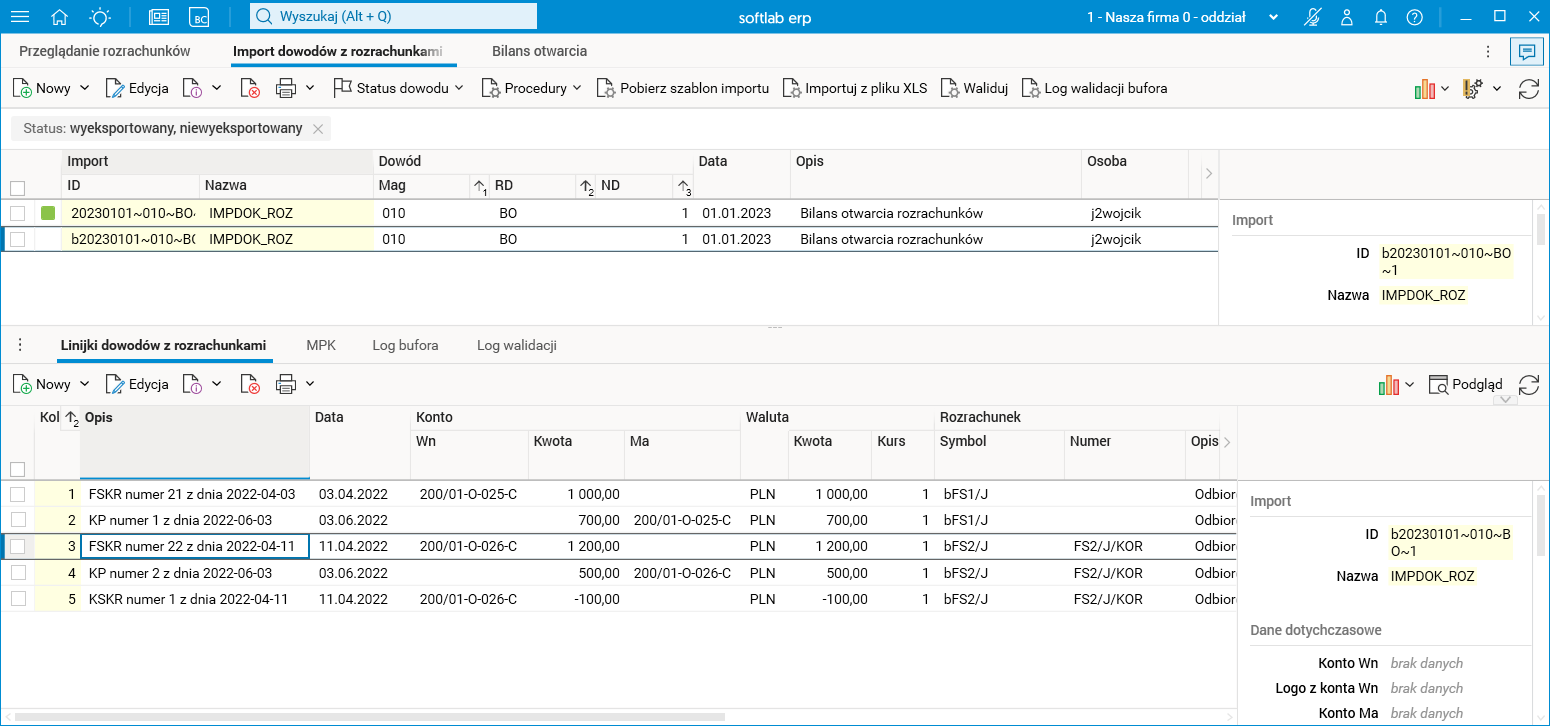Screen dimensions: 1550x726
Task: Click the print icon in lower toolbar
Action: pyautogui.click(x=286, y=384)
